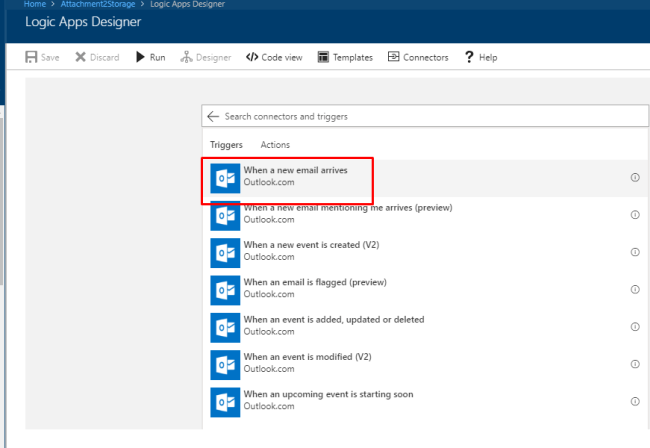
Task: Click the Designer flow icon
Action: pyautogui.click(x=186, y=57)
